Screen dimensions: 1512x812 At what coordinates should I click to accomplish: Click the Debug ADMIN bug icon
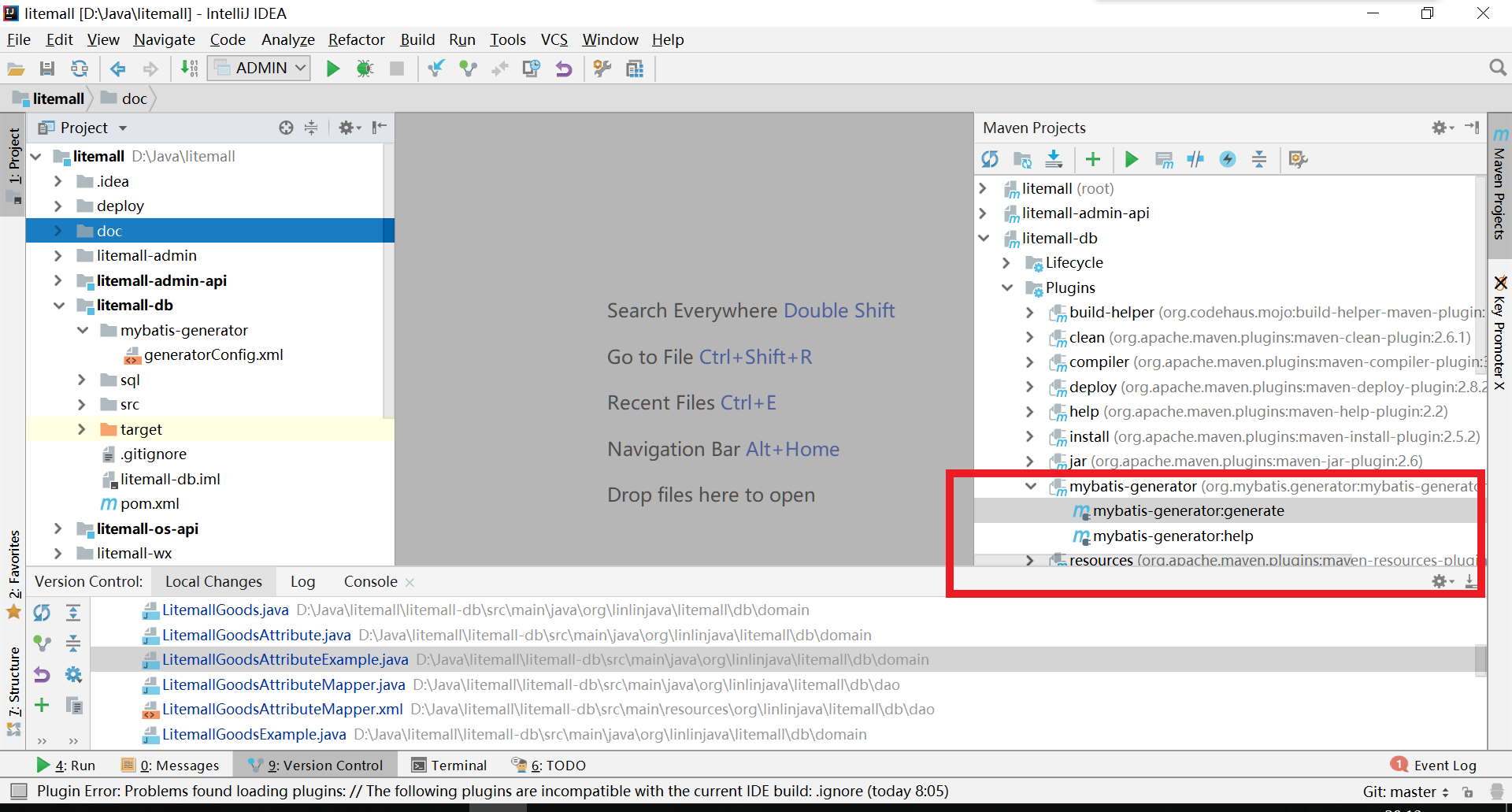coord(365,69)
